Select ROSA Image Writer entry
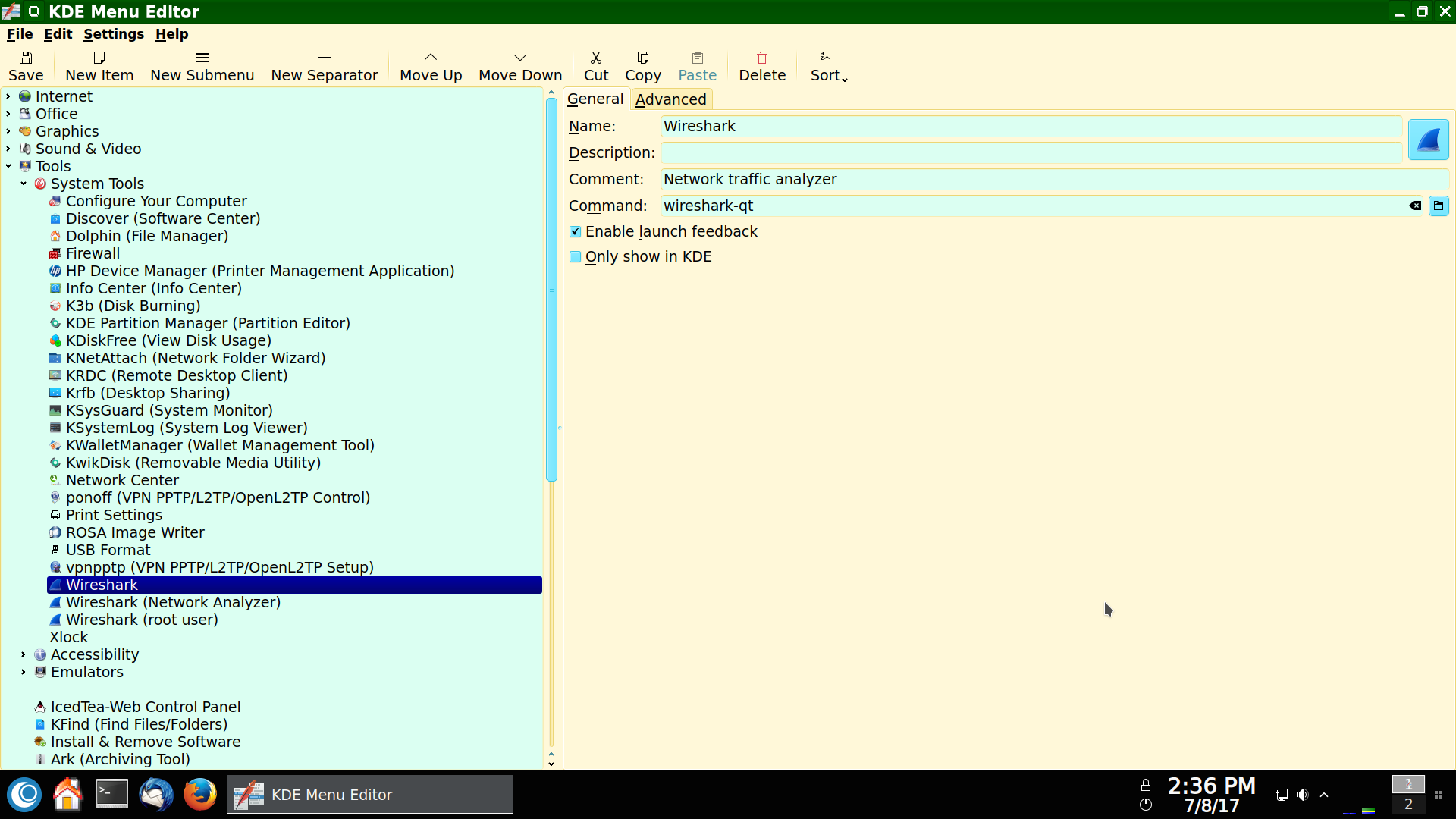 click(x=135, y=532)
